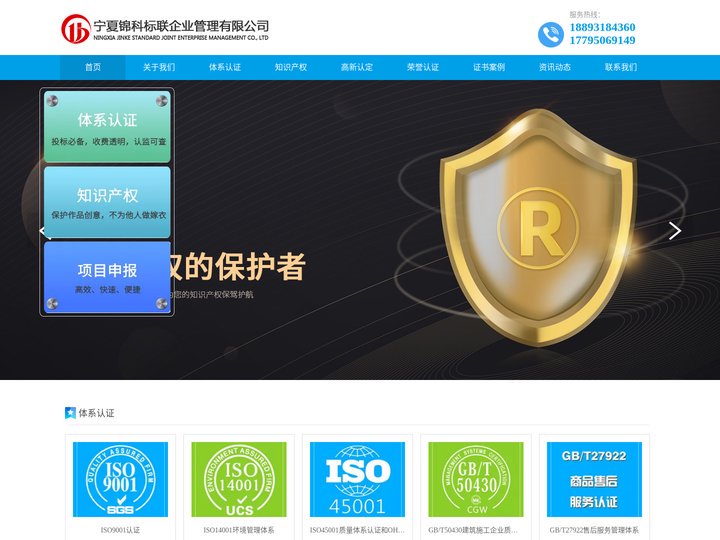This screenshot has width=720, height=540.
Task: Click the ISO45001质量体系认证 caption link
Action: click(357, 530)
